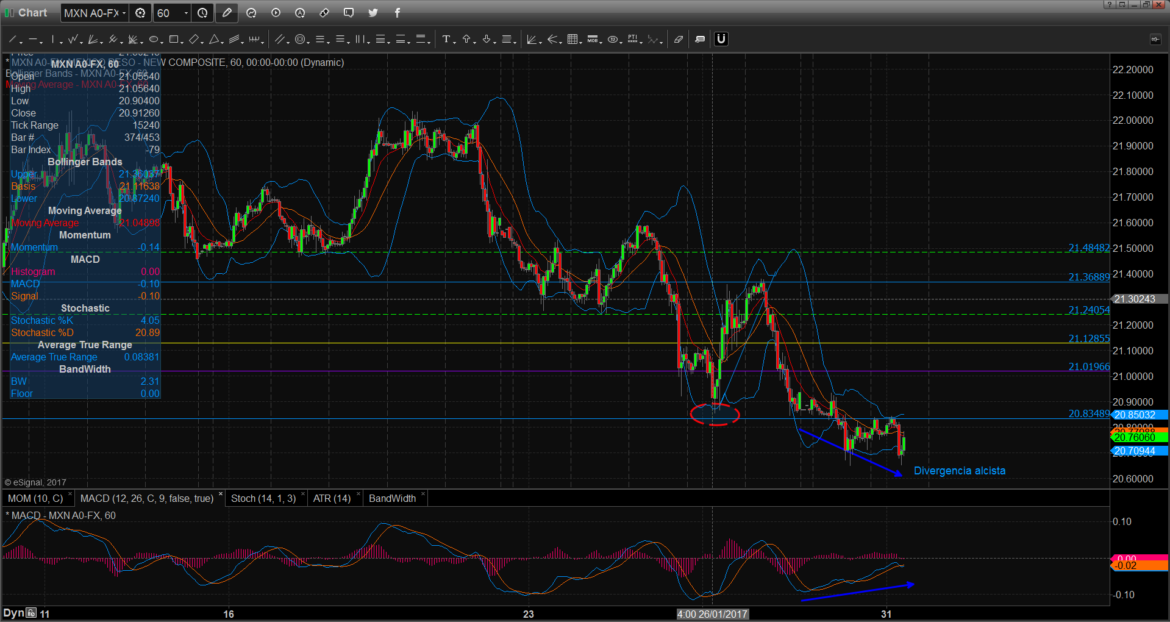Select the concentric circles tool
This screenshot has height=622, width=1170.
click(x=300, y=40)
